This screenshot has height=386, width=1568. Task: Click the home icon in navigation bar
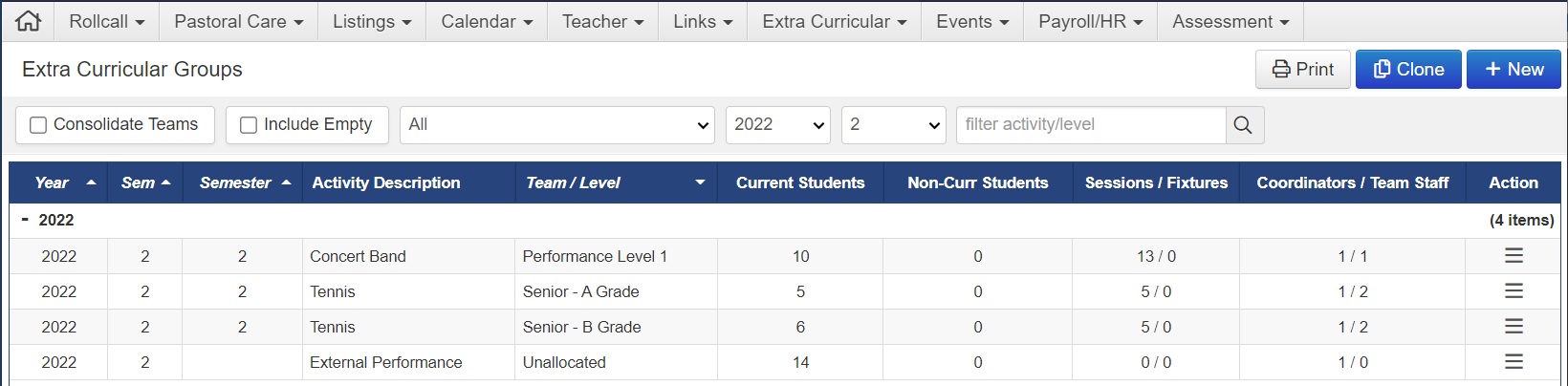29,21
